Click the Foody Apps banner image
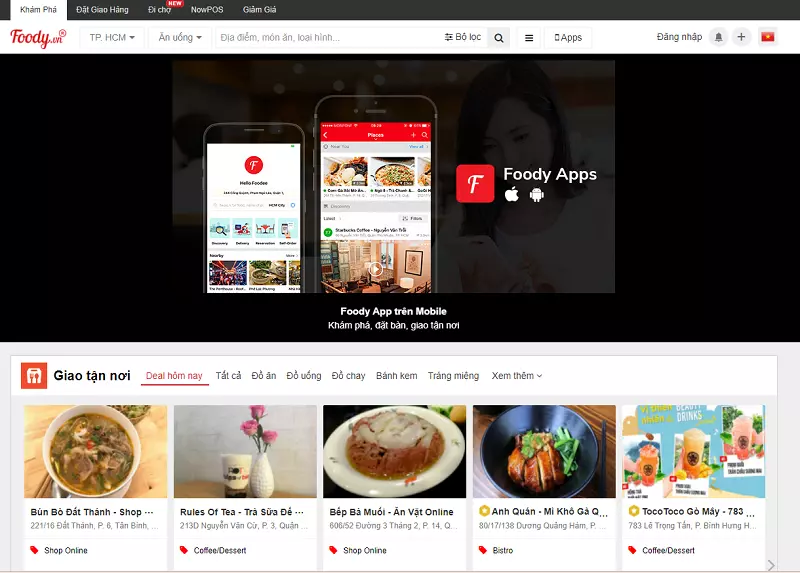The height and width of the screenshot is (573, 800). pyautogui.click(x=393, y=177)
